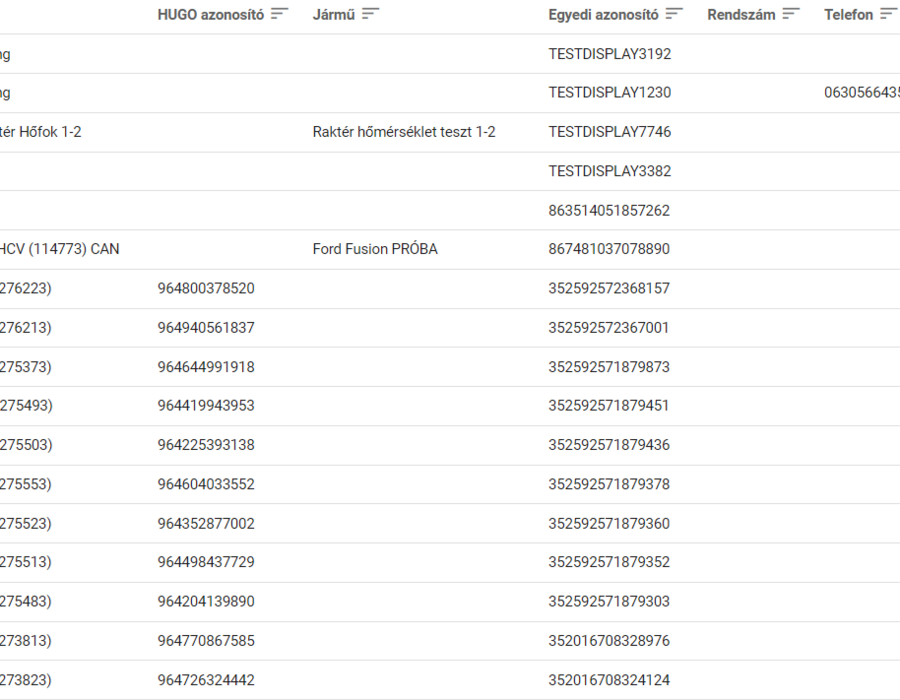Select HUGO ID 964770867585
The image size is (900, 700).
(x=206, y=640)
